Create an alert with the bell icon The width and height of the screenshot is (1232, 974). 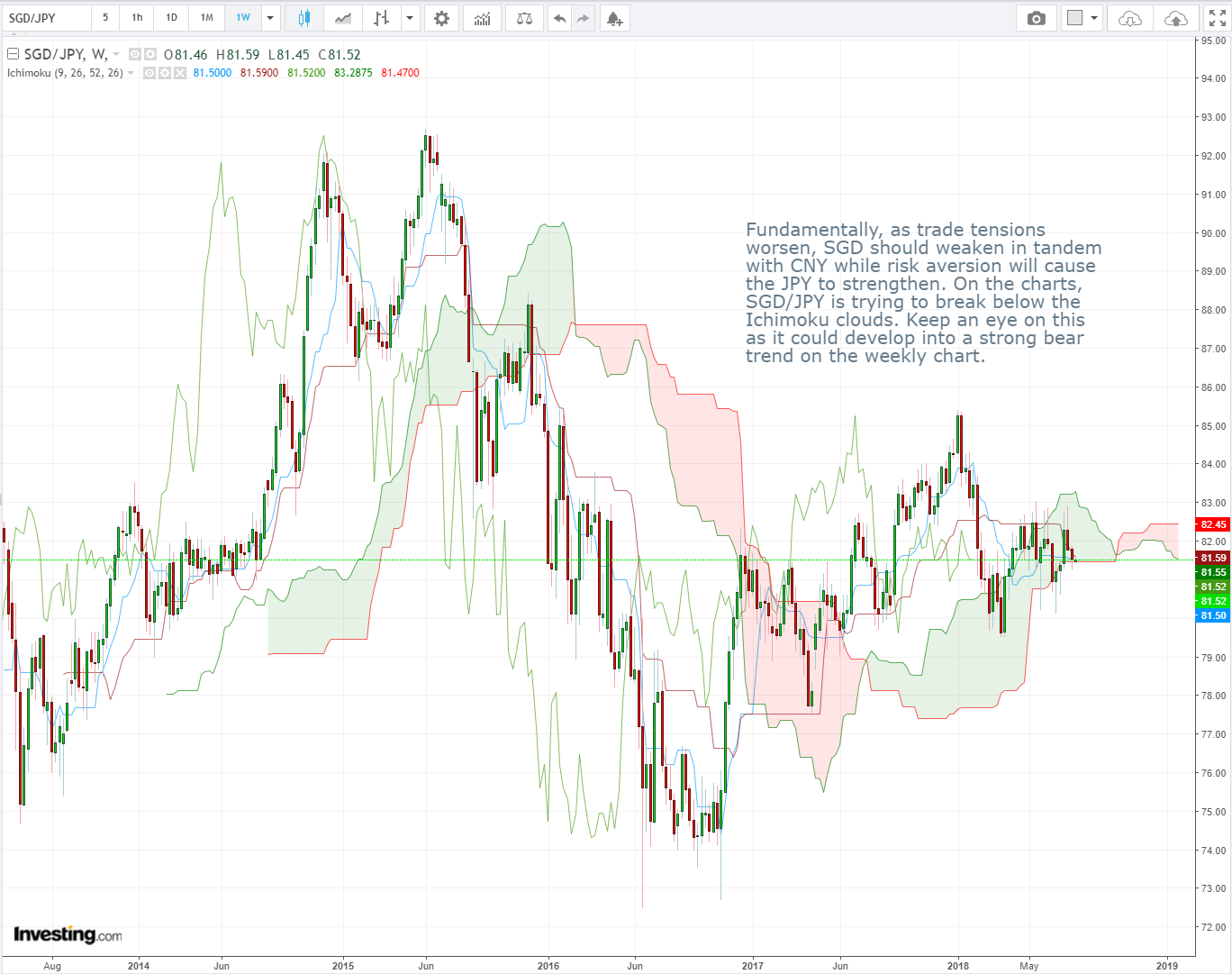[613, 18]
